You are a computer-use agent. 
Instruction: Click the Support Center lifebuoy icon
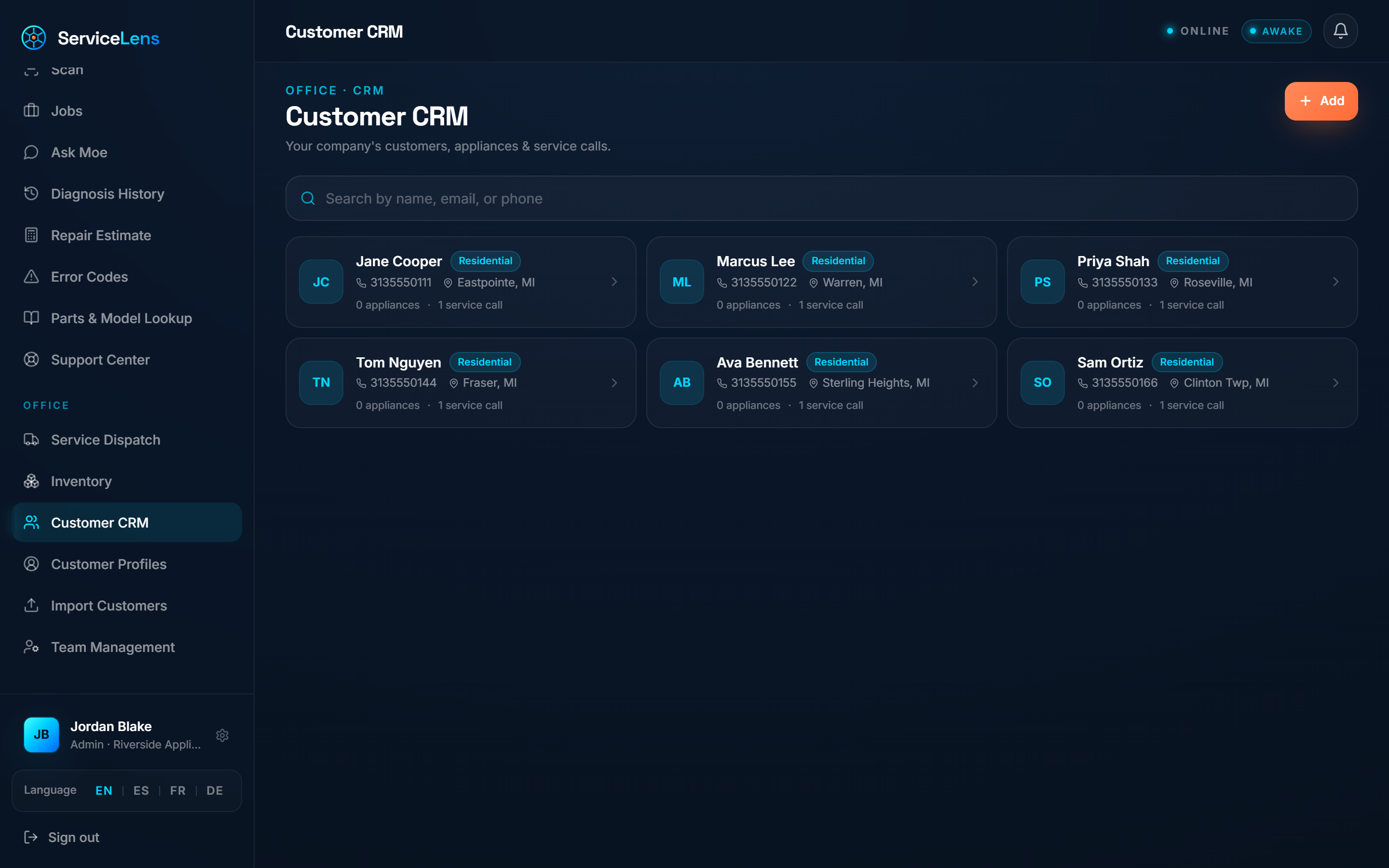[31, 359]
